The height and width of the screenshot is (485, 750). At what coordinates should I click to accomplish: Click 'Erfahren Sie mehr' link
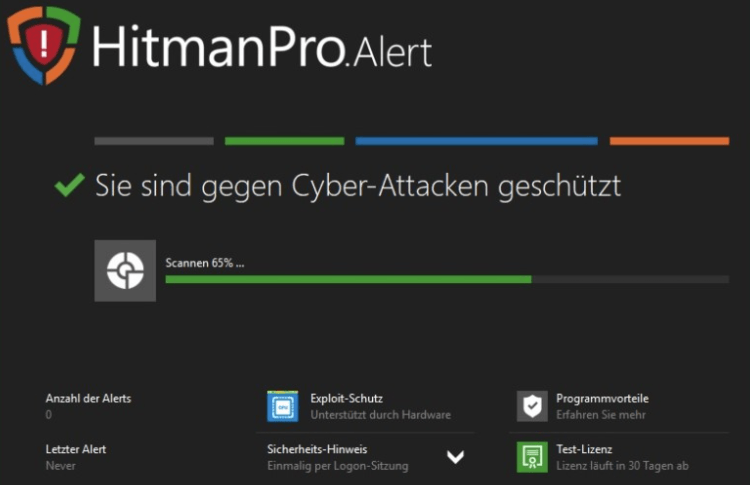[600, 415]
